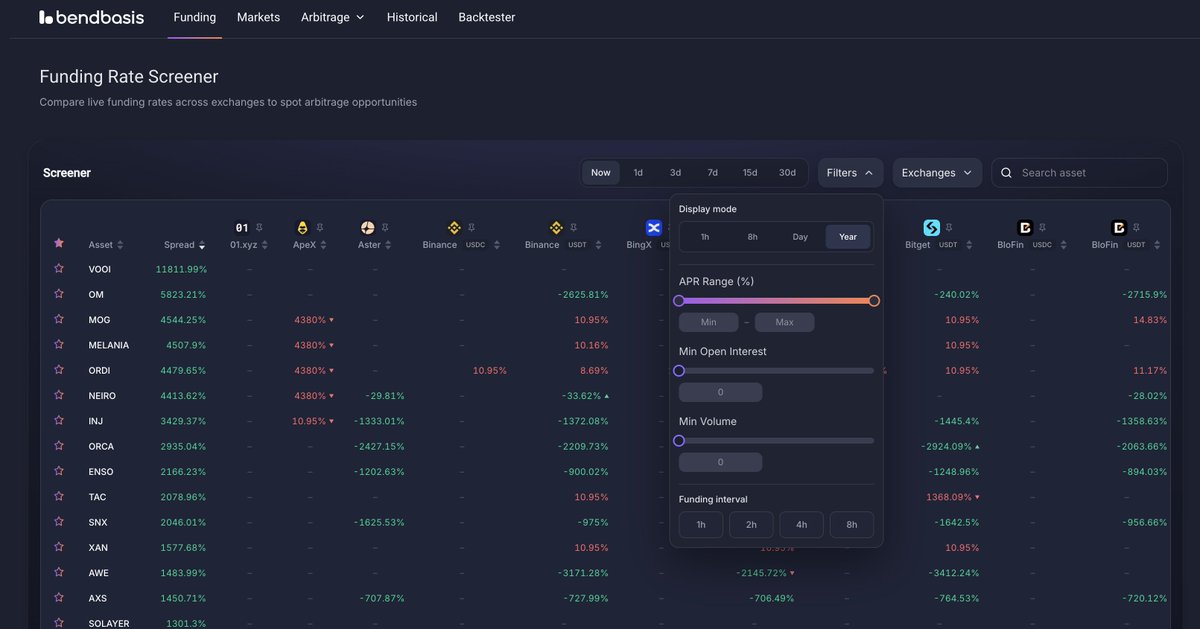Pin the BloFin USDC column

1042,228
